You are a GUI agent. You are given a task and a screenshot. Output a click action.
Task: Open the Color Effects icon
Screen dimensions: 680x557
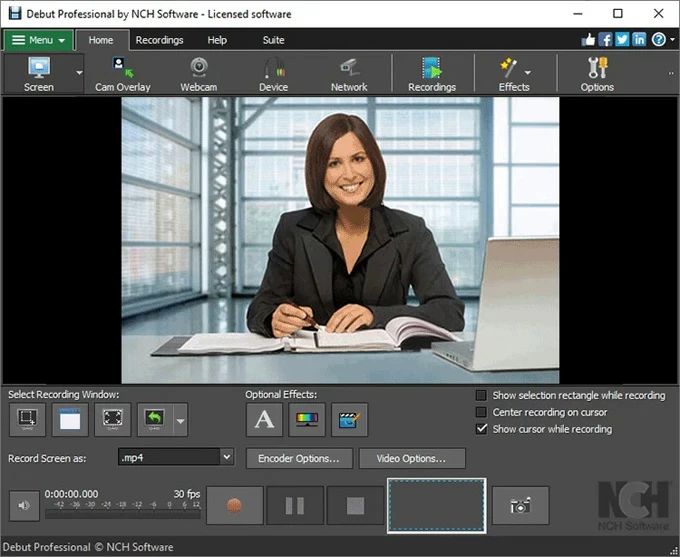[x=307, y=420]
